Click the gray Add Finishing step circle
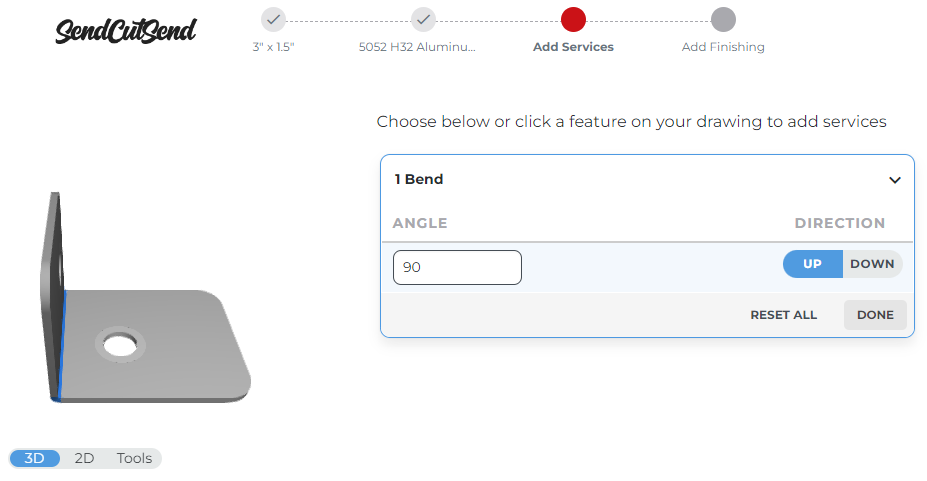The image size is (927, 481). (x=723, y=19)
